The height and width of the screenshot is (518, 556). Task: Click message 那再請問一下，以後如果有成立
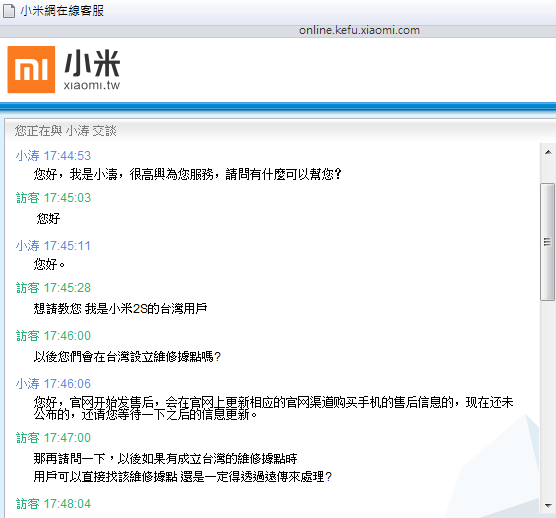(x=166, y=459)
